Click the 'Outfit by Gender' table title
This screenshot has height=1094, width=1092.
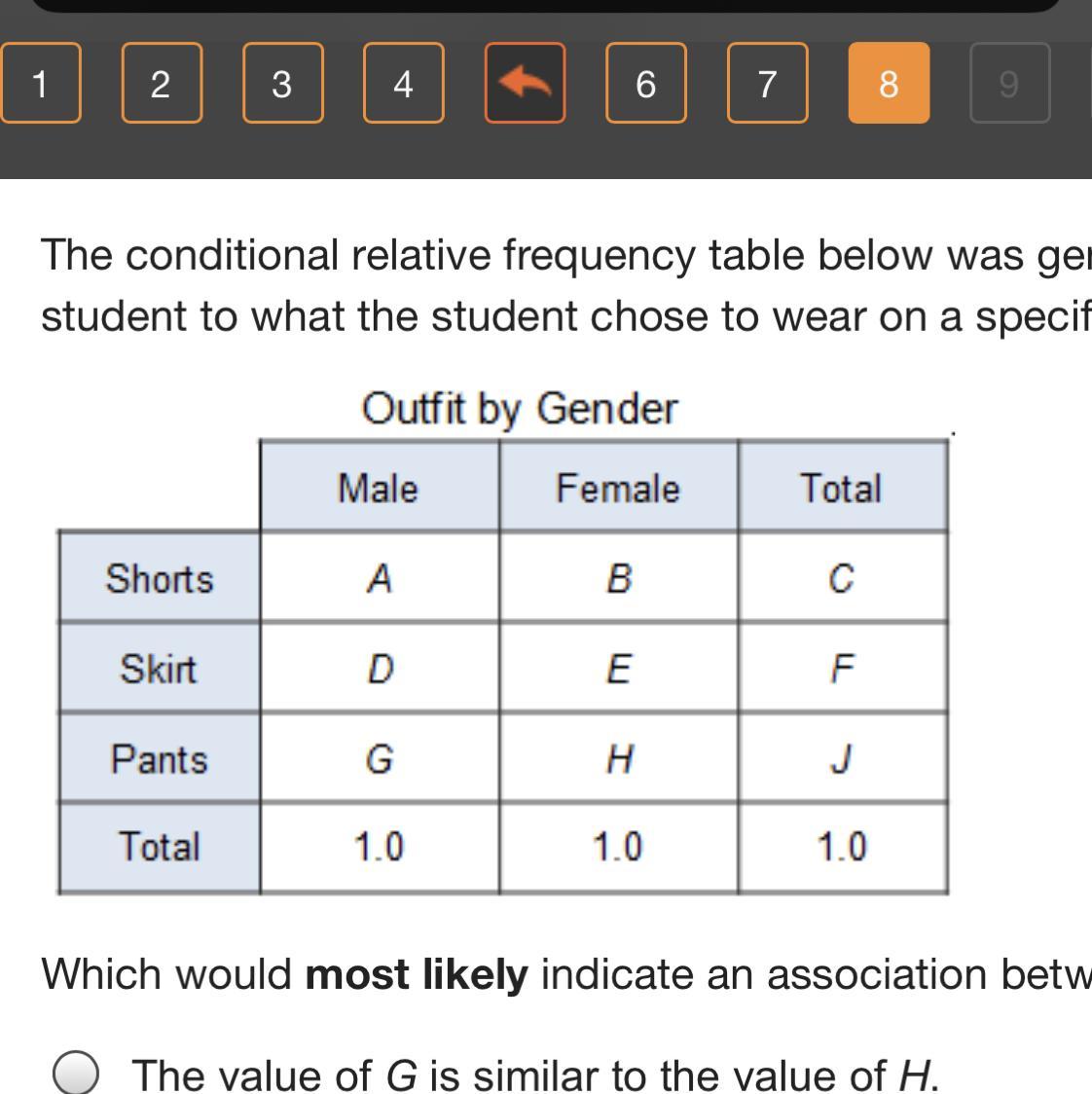coord(519,408)
